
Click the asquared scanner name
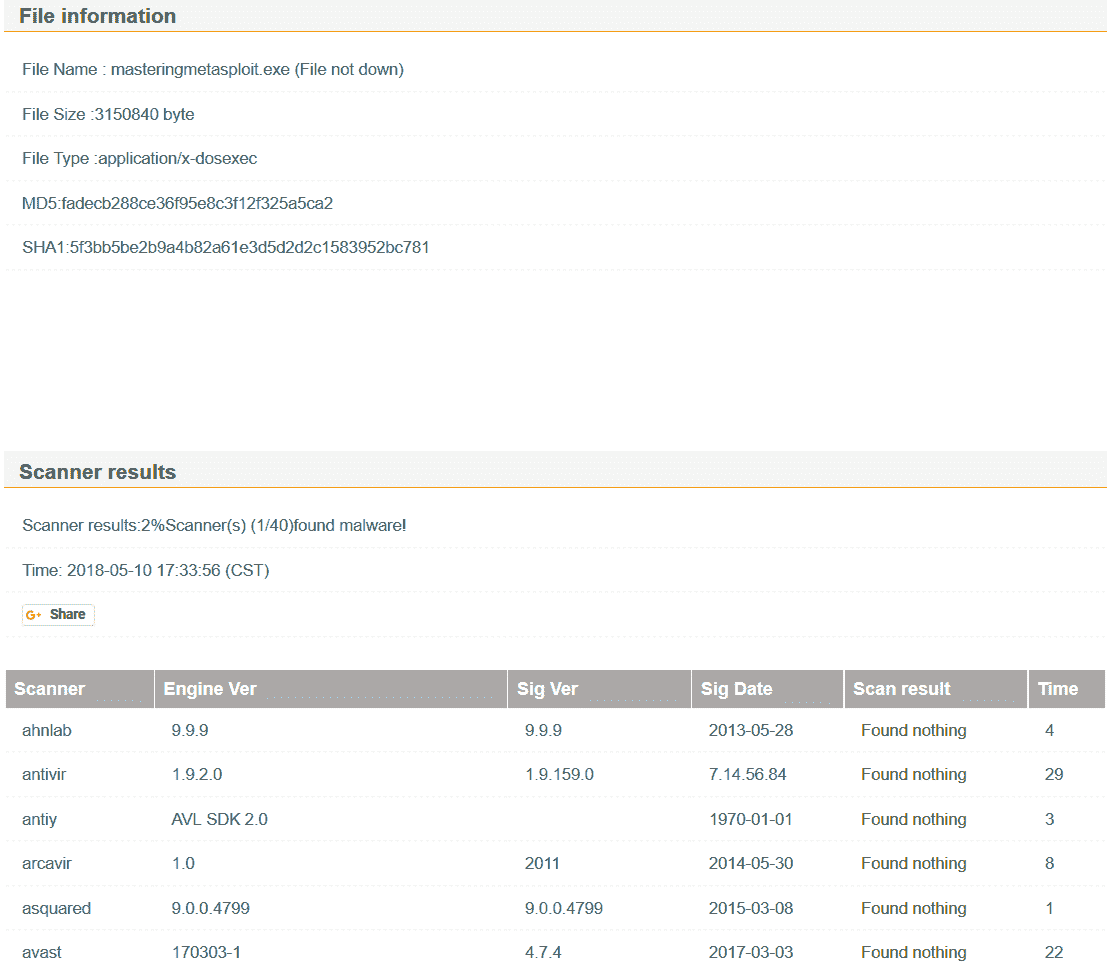pos(57,908)
